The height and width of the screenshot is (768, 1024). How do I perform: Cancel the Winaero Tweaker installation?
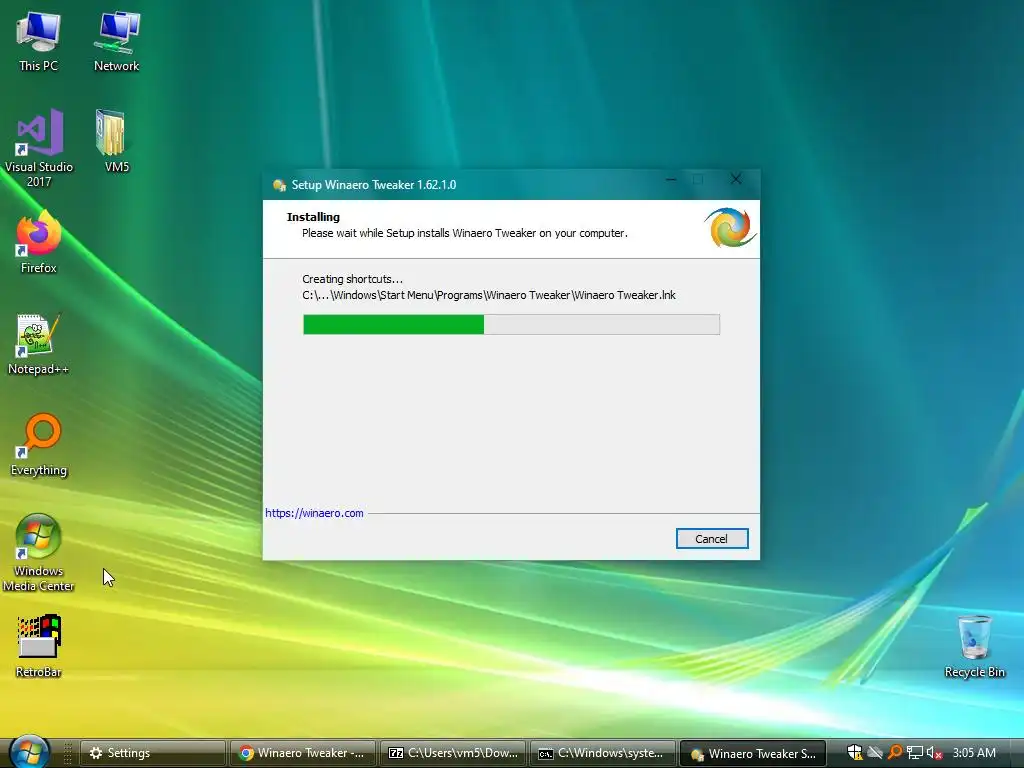click(x=711, y=539)
